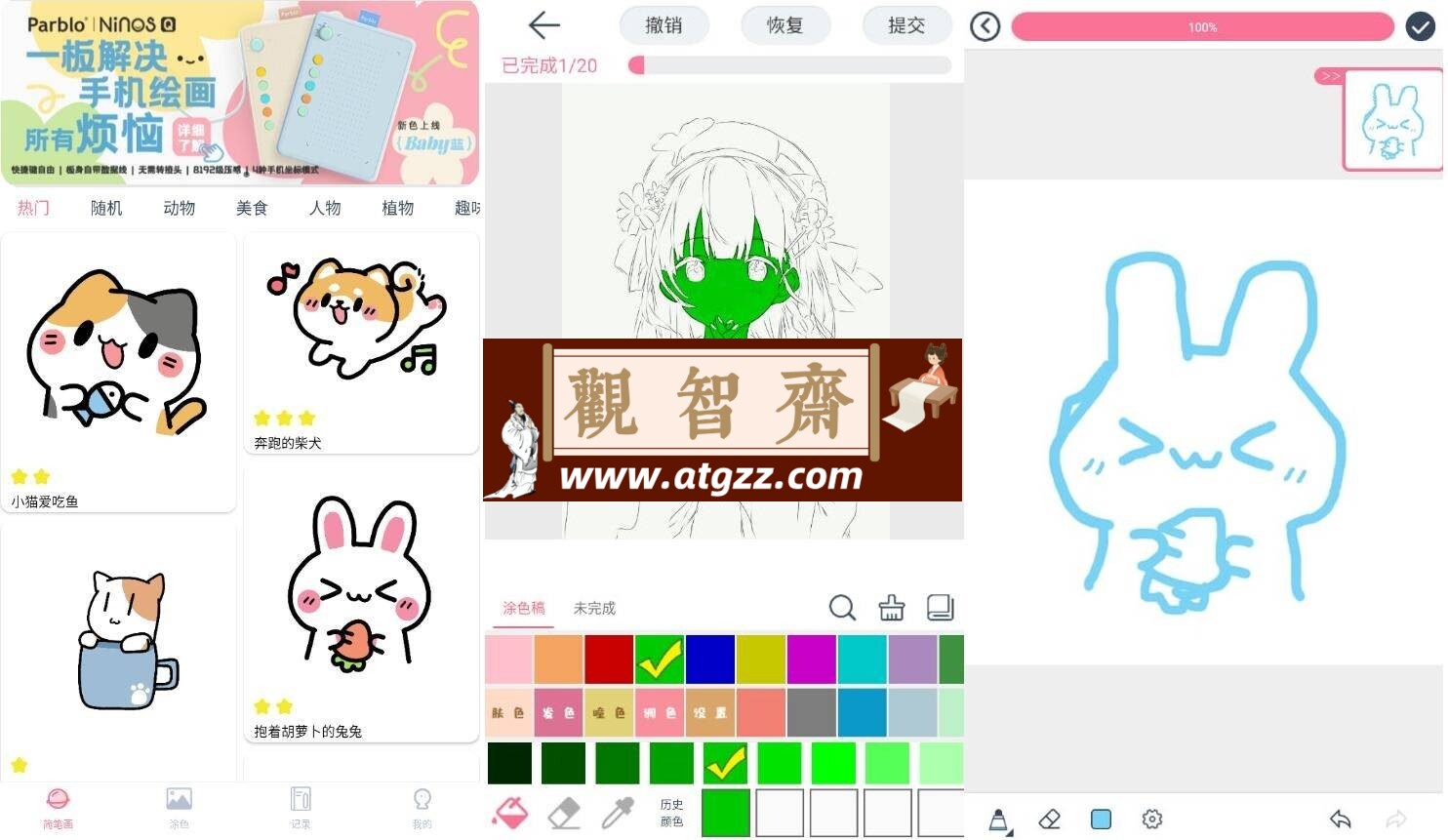Pick the eyedropper color picker tool
1448x840 pixels.
[618, 813]
